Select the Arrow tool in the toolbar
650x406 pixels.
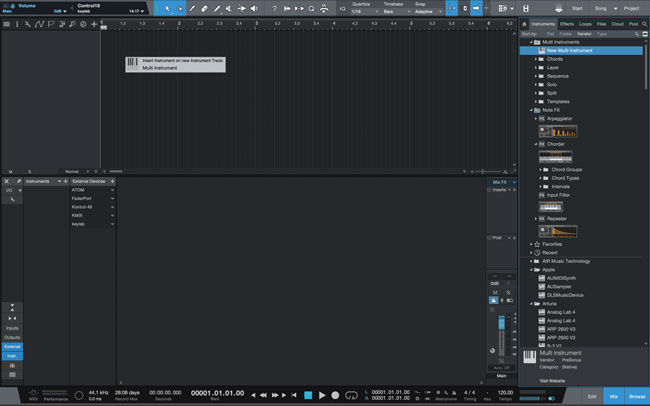(167, 8)
